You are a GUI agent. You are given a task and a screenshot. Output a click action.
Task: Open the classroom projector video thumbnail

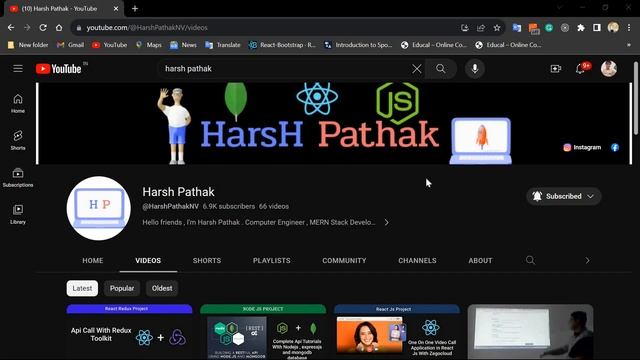coord(531,332)
